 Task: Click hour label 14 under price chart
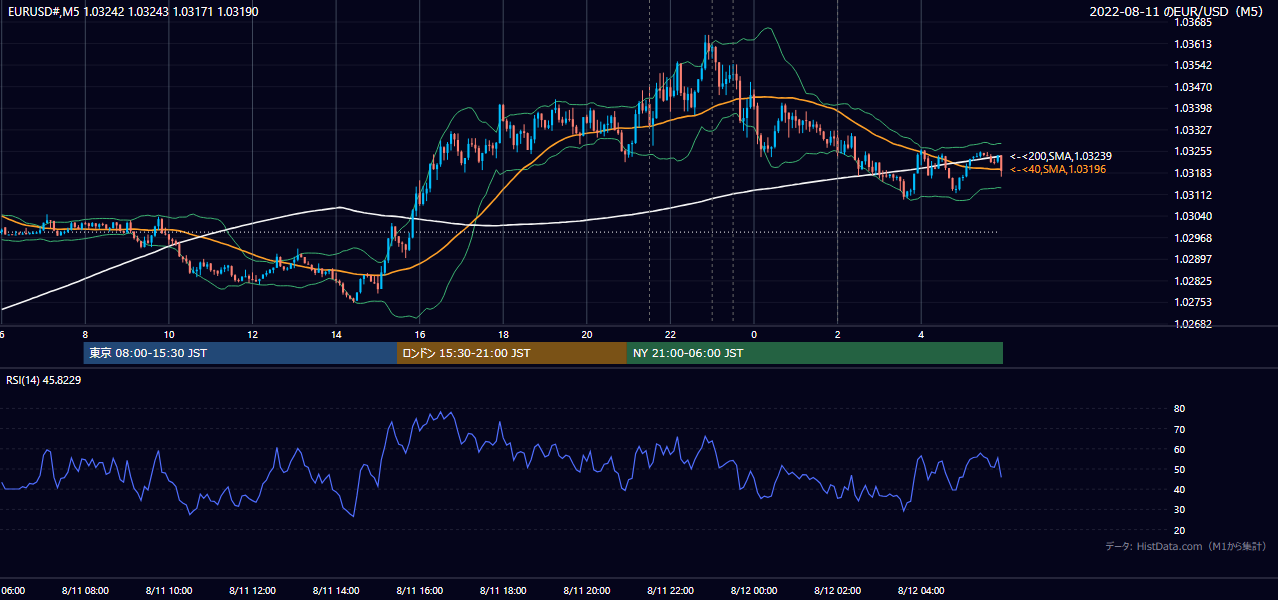(336, 334)
